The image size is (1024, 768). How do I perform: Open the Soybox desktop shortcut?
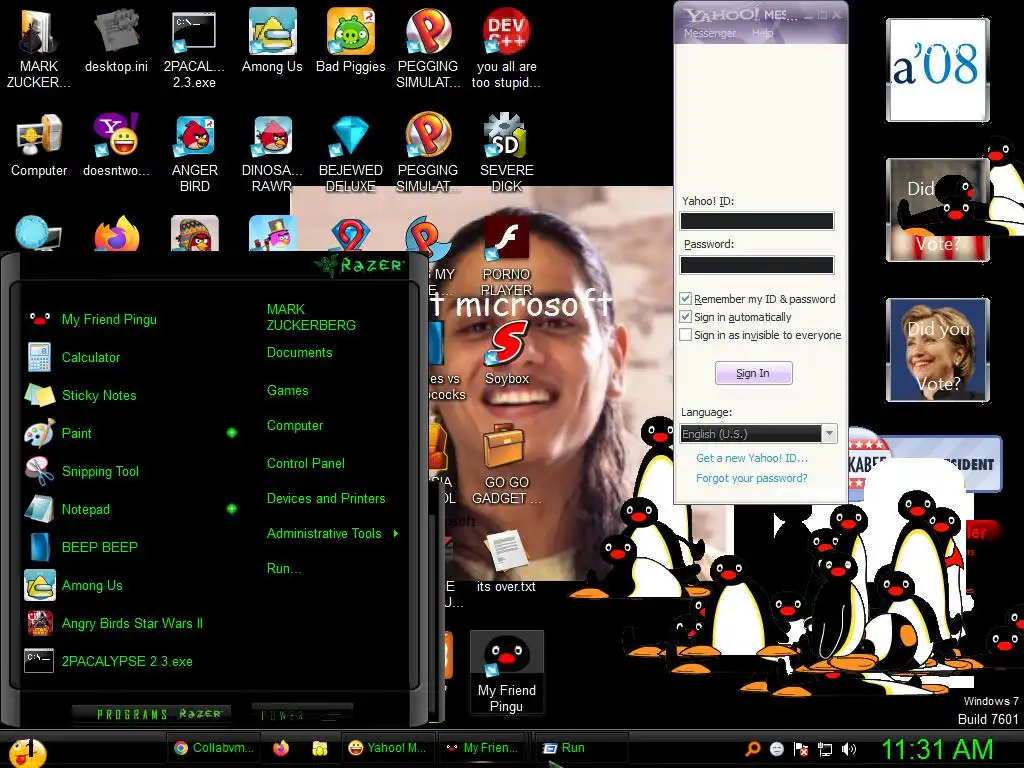(x=507, y=354)
